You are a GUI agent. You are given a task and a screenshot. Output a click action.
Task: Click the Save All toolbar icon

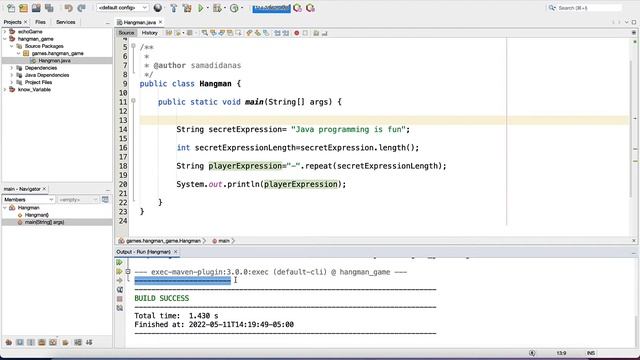click(49, 8)
